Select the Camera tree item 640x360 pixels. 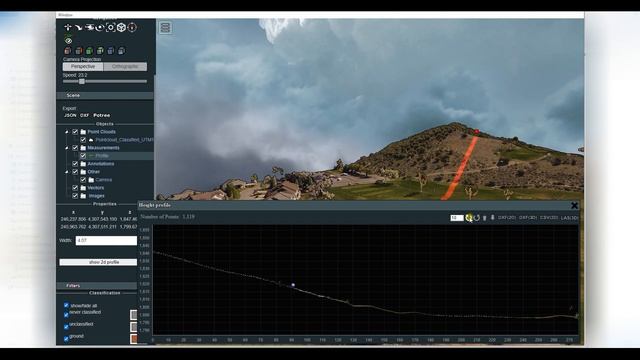click(104, 180)
